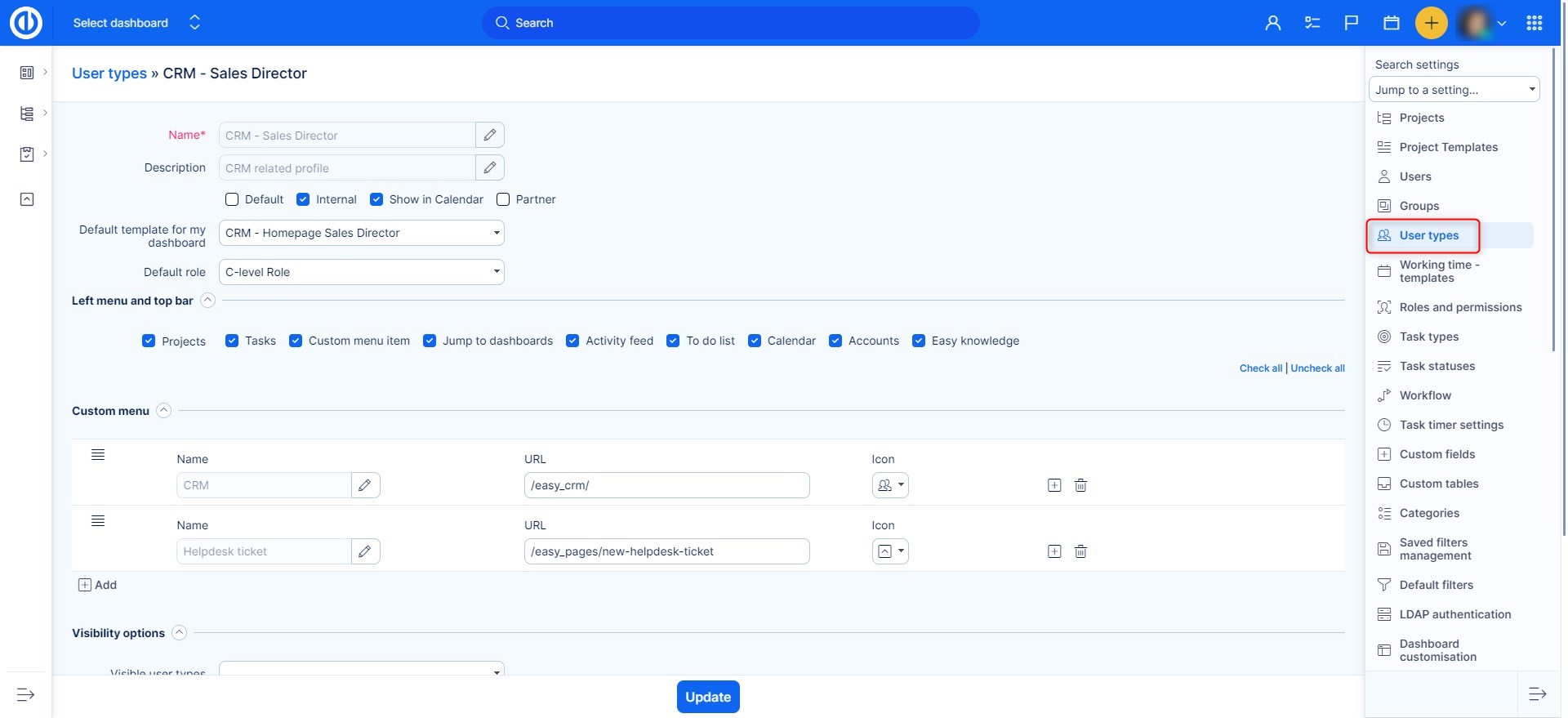The width and height of the screenshot is (1568, 718).
Task: Toggle the Activity feed checkbox
Action: (572, 341)
